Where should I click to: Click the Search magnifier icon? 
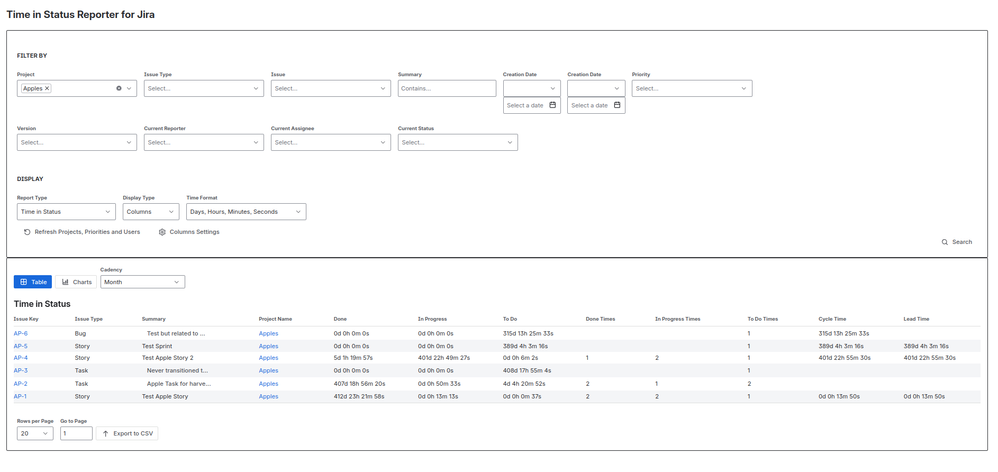click(x=945, y=242)
